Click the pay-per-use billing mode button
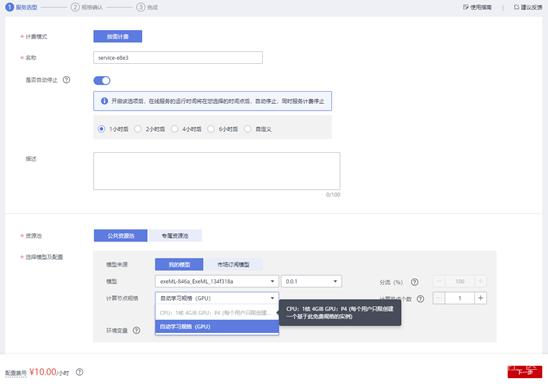 click(x=118, y=36)
